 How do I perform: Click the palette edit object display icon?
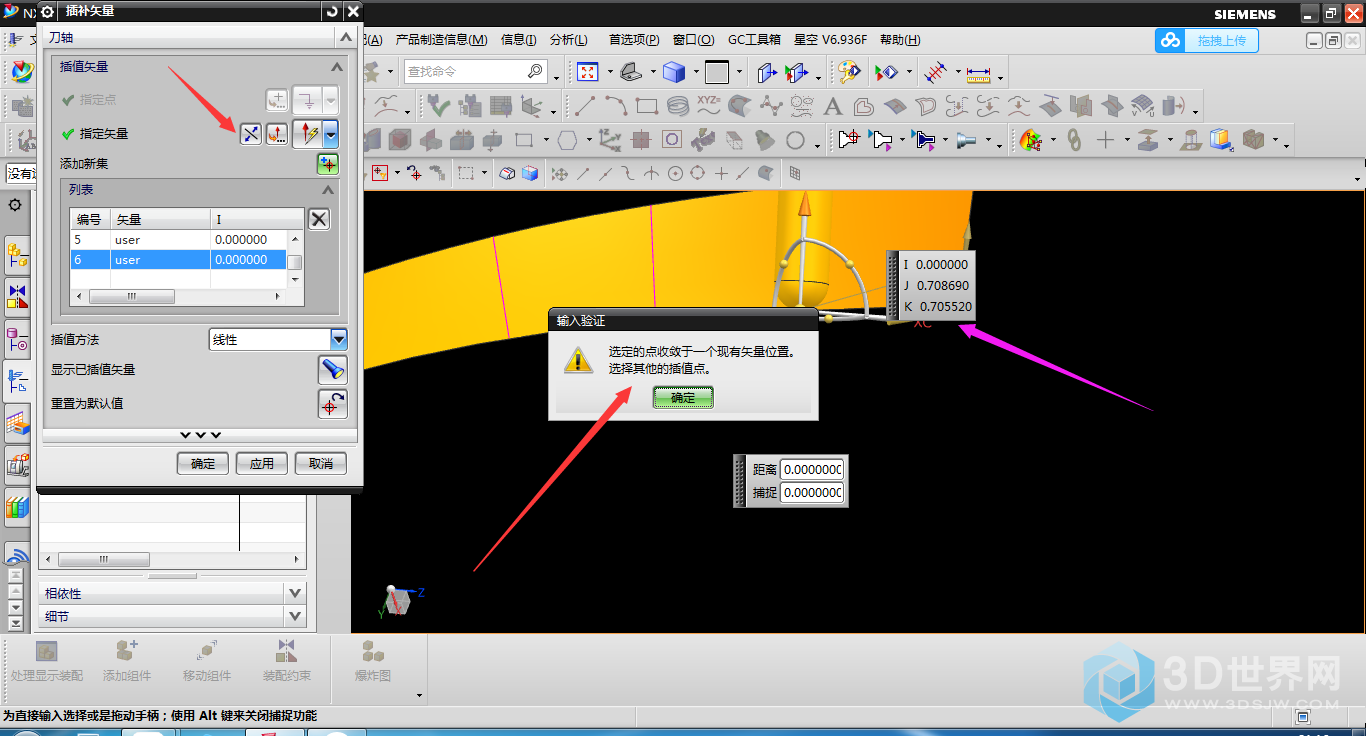(x=849, y=73)
